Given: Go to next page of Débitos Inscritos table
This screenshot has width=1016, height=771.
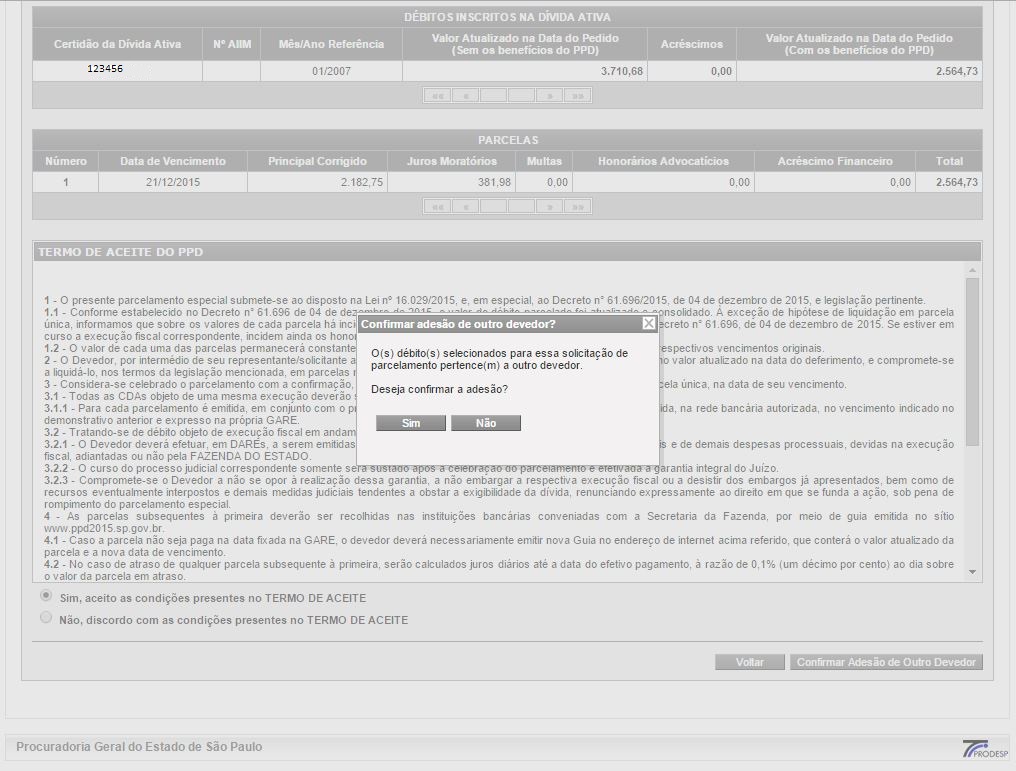Looking at the screenshot, I should [x=549, y=95].
